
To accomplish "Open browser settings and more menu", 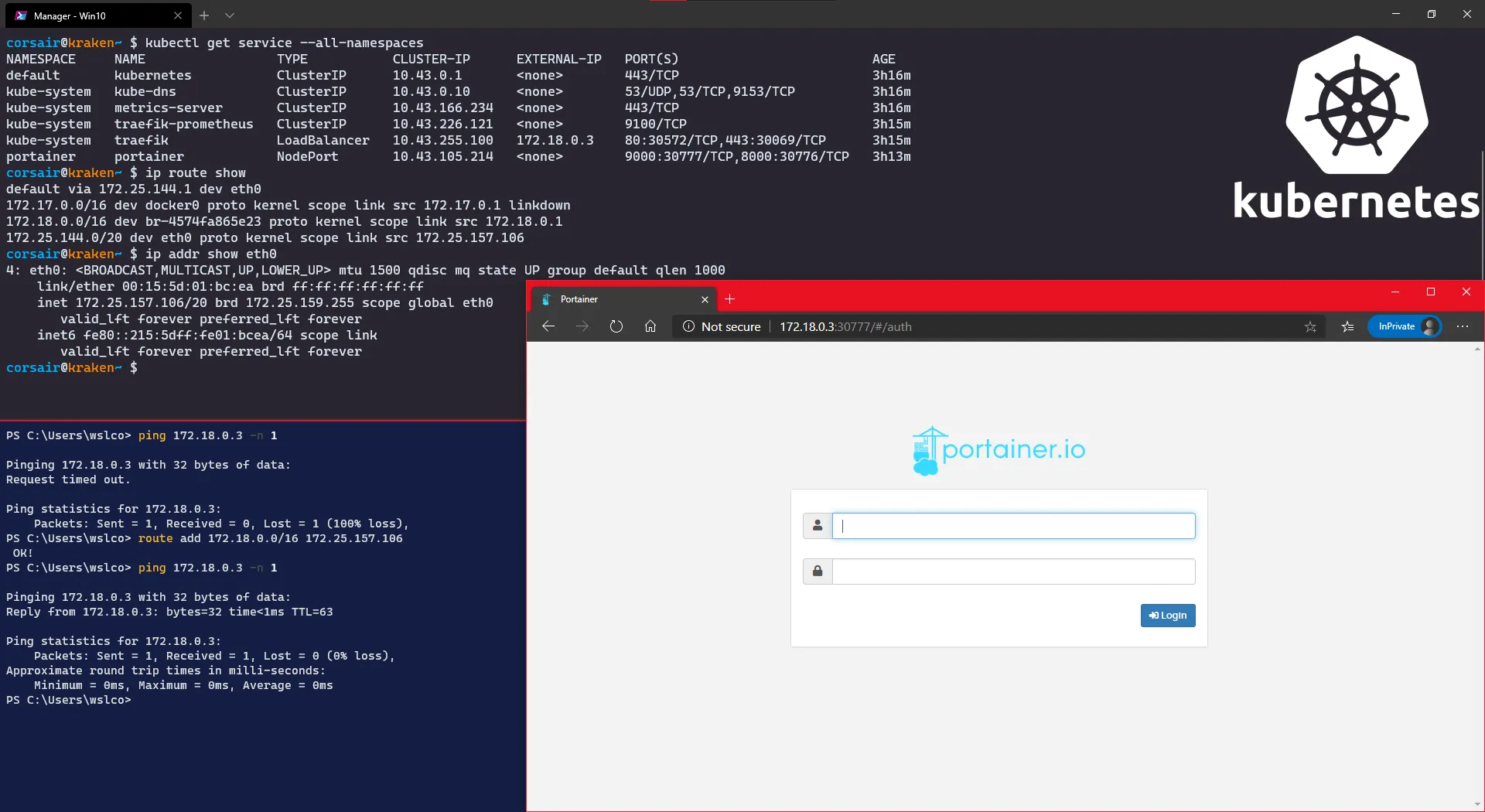I will point(1462,326).
